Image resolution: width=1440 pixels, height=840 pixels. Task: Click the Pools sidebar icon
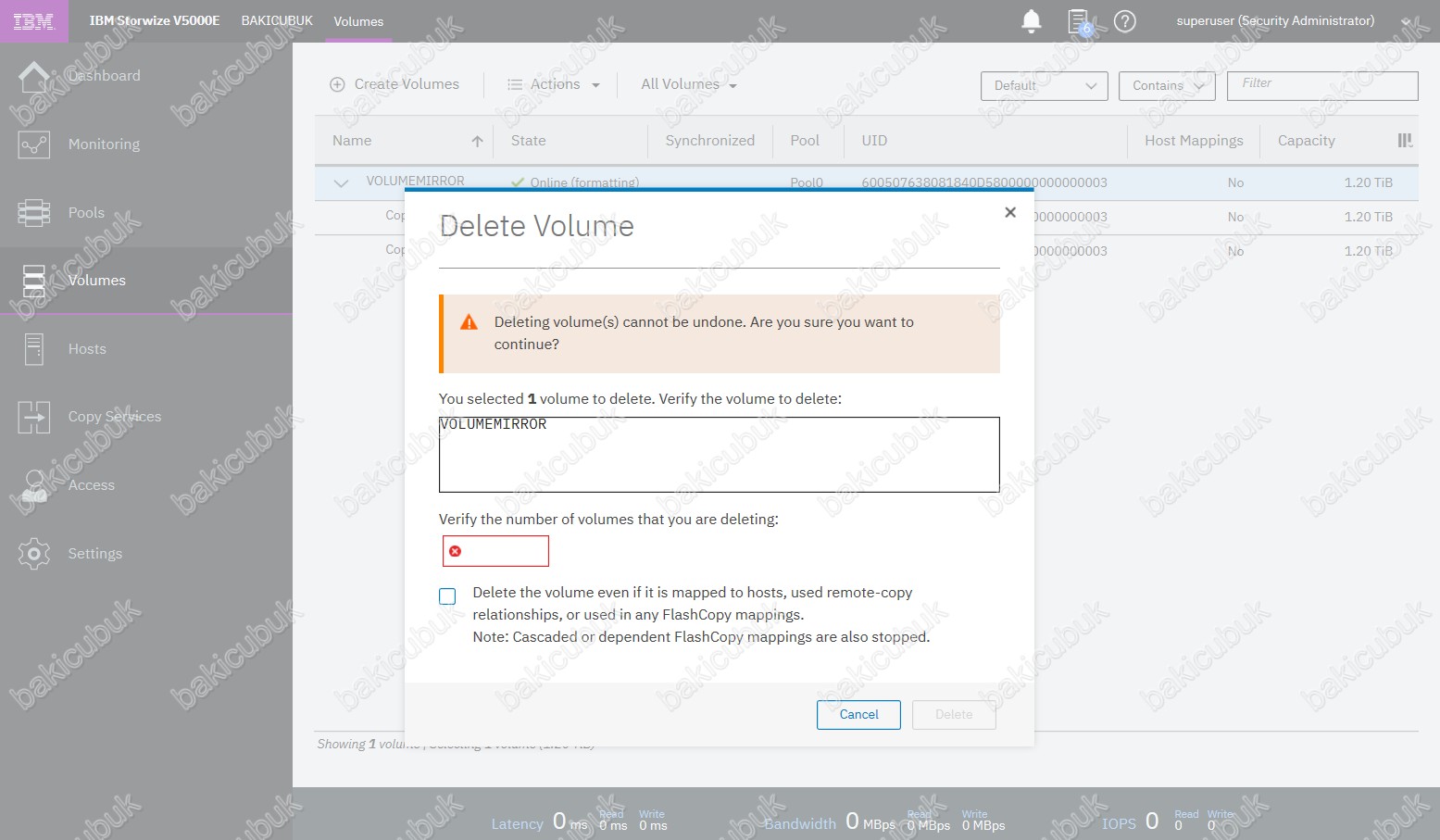coord(34,213)
